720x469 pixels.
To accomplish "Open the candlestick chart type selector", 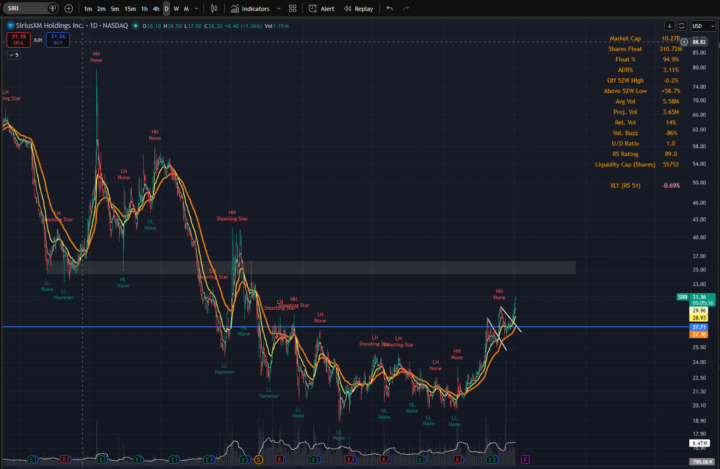I will [x=214, y=9].
